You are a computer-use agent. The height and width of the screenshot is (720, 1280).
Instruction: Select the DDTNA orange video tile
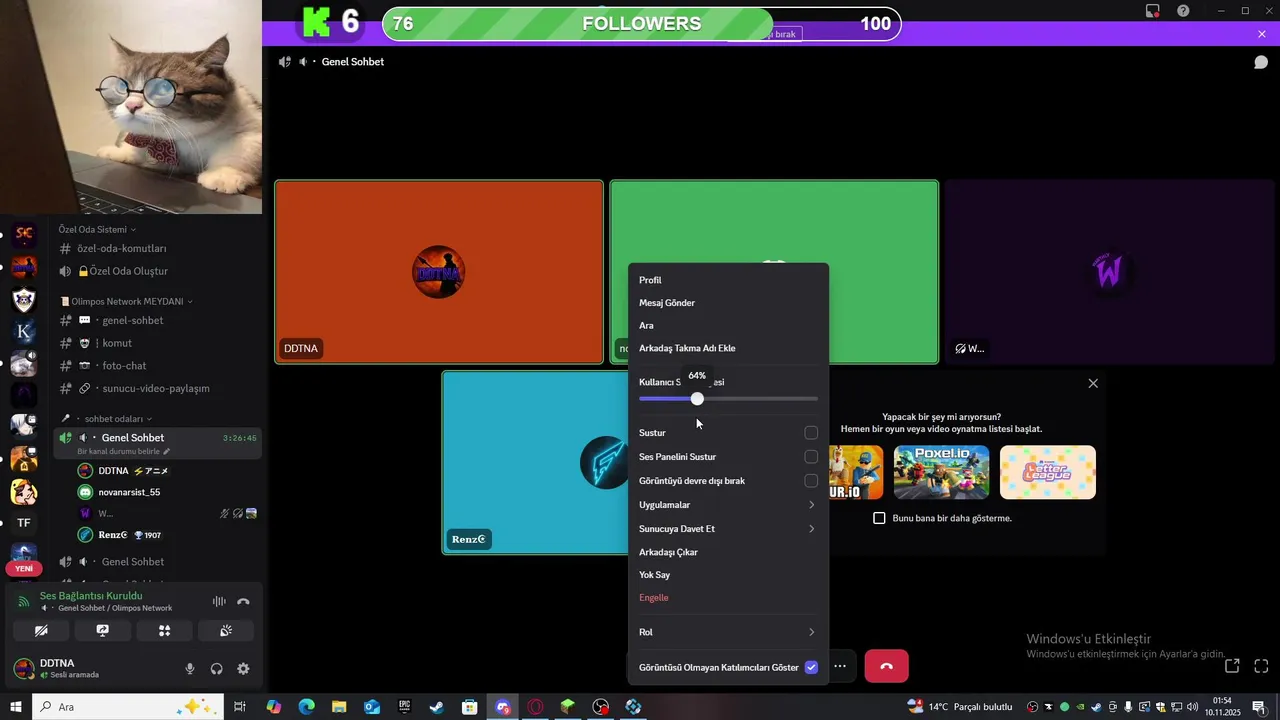439,272
